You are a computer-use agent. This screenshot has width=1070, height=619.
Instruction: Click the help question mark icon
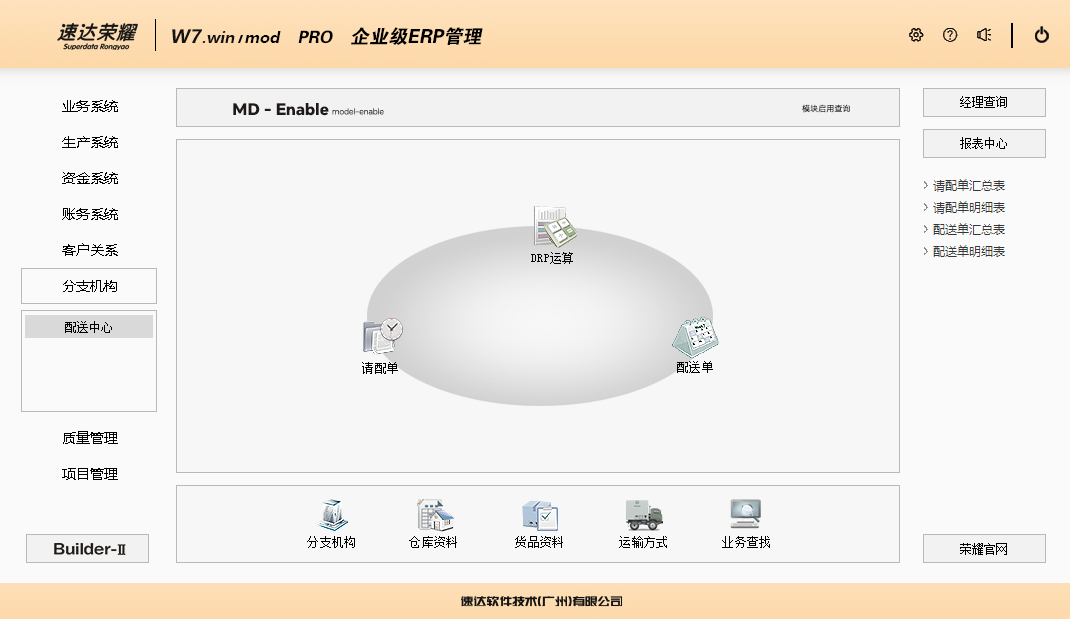950,35
